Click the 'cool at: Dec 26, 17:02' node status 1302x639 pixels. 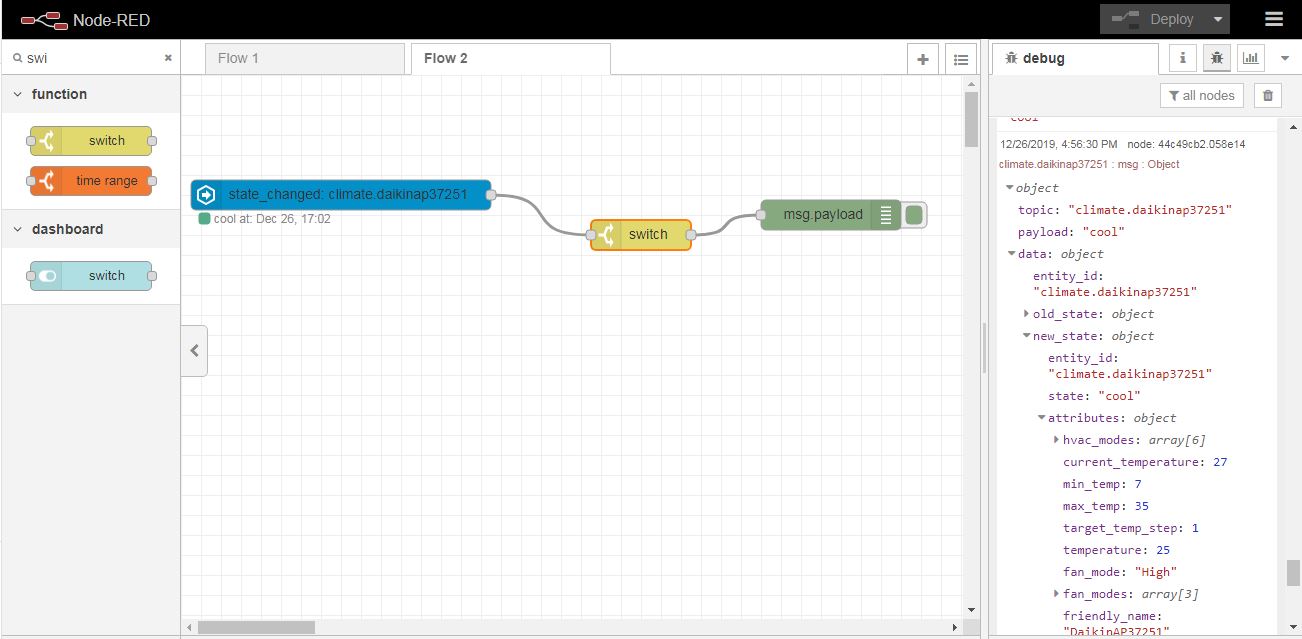(x=265, y=218)
